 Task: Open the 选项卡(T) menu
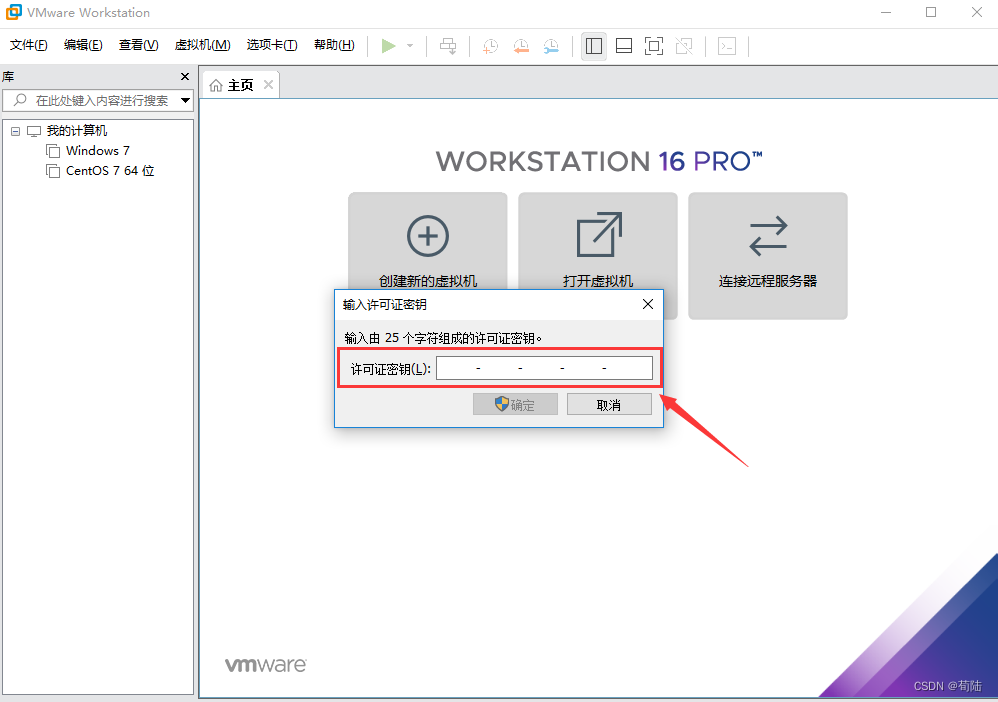click(272, 45)
